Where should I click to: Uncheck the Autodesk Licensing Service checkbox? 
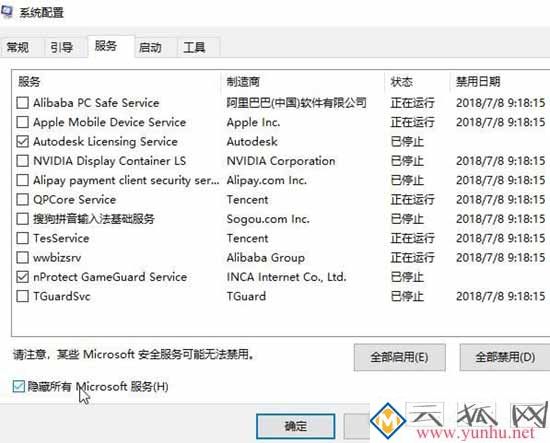coord(22,141)
